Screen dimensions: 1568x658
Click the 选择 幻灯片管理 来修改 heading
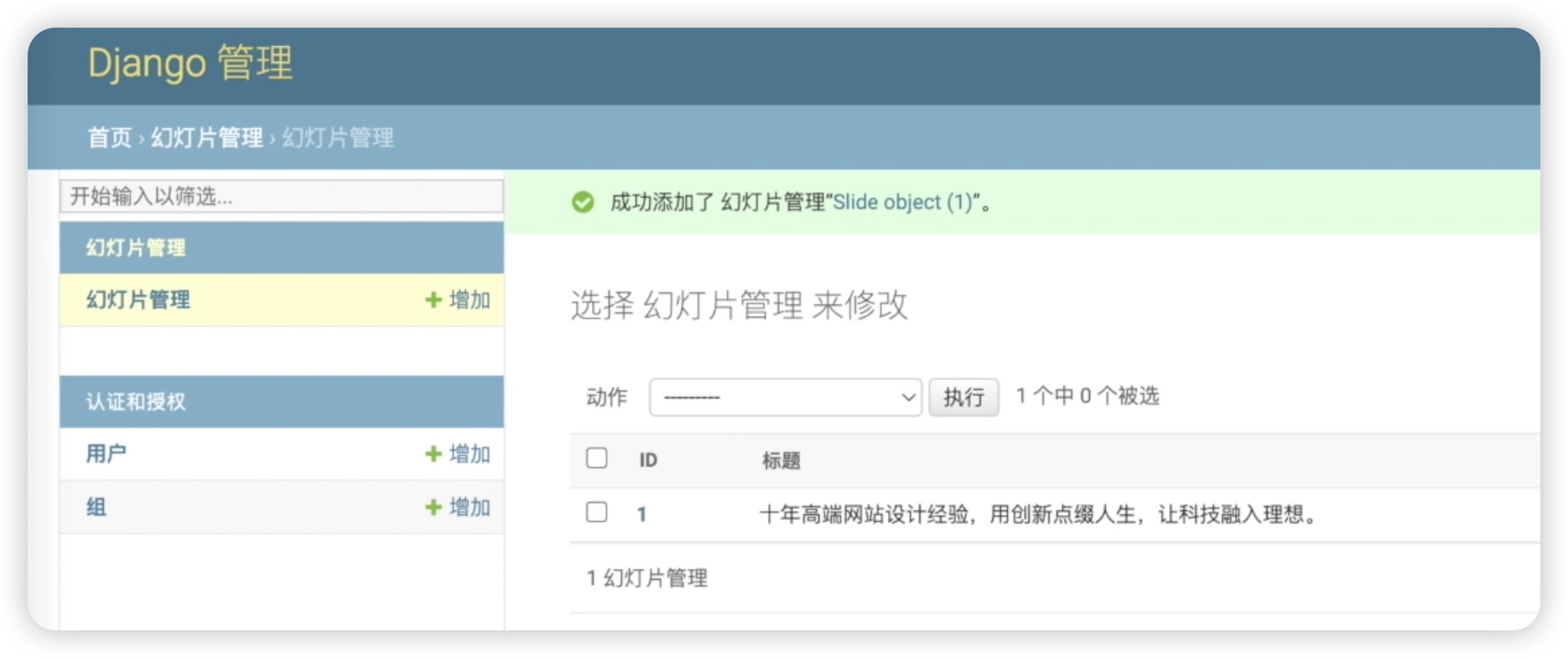pyautogui.click(x=739, y=305)
